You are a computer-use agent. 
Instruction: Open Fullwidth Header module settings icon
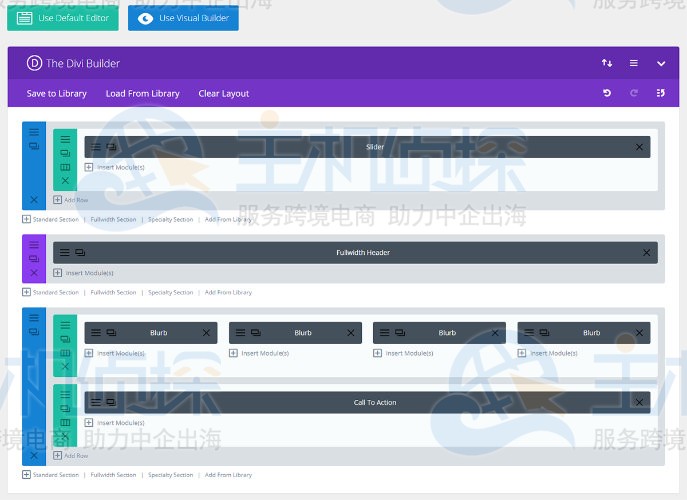click(x=64, y=252)
